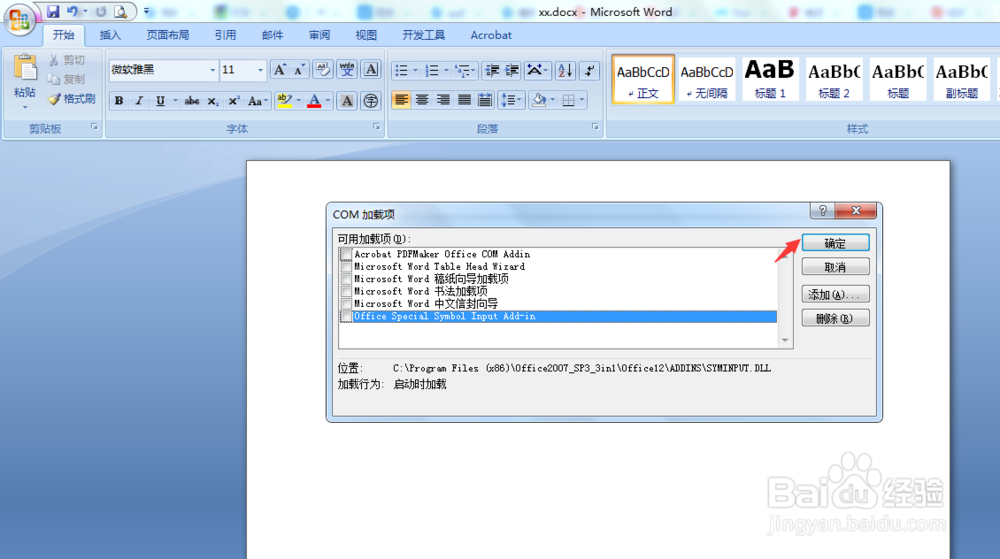Screen dimensions: 1000x559
Task: Expand the font dialog launcher
Action: click(x=377, y=127)
